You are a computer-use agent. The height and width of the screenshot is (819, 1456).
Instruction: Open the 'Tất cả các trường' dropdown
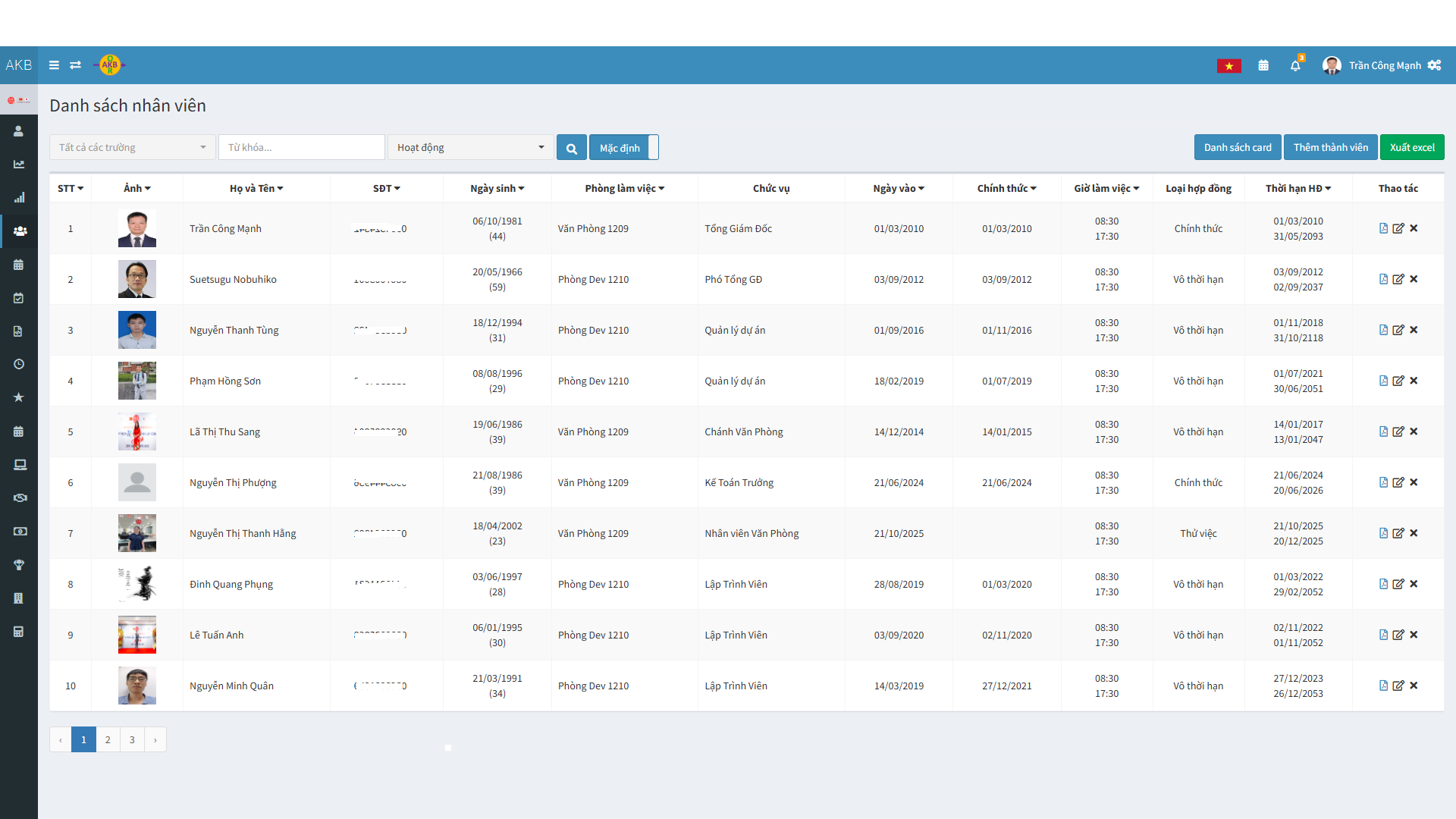133,147
